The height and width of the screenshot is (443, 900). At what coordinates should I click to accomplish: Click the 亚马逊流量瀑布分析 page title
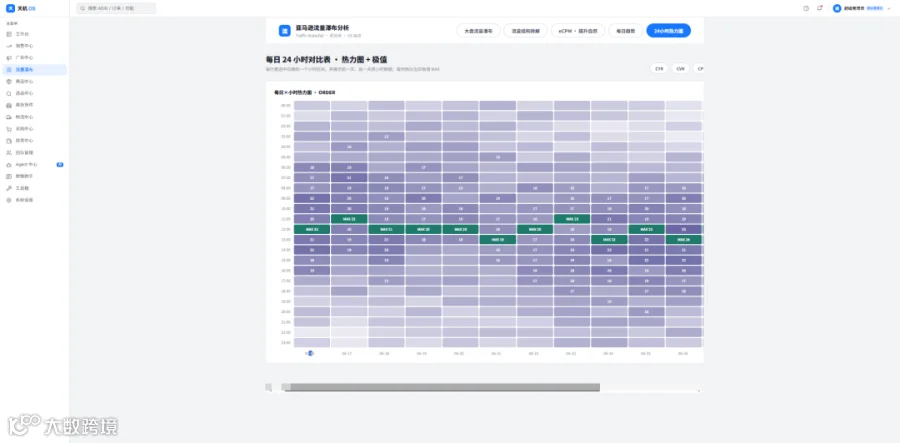(x=321, y=28)
